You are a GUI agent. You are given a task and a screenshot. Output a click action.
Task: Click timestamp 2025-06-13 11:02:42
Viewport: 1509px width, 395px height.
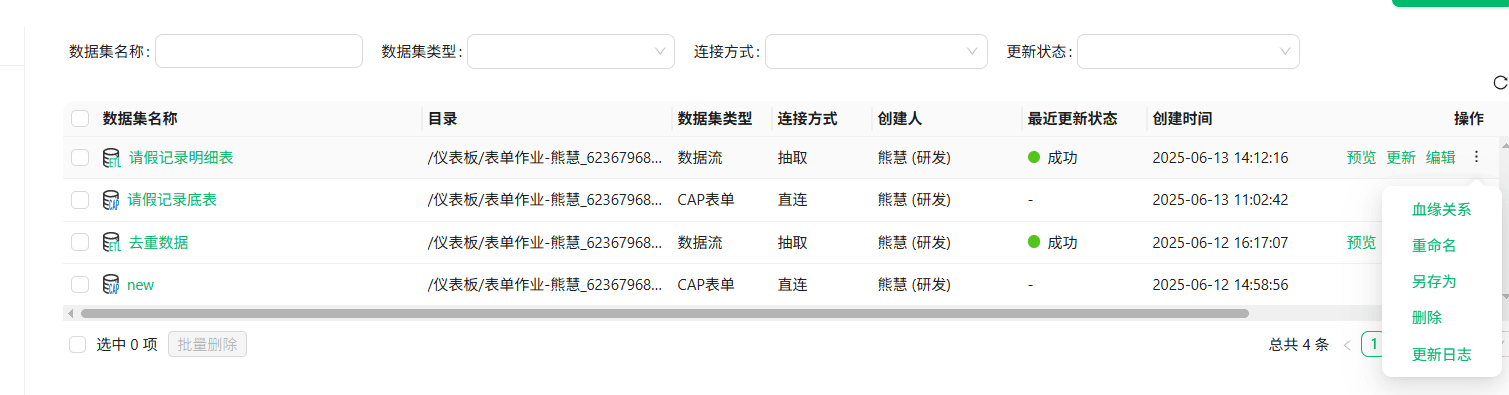tap(1220, 200)
